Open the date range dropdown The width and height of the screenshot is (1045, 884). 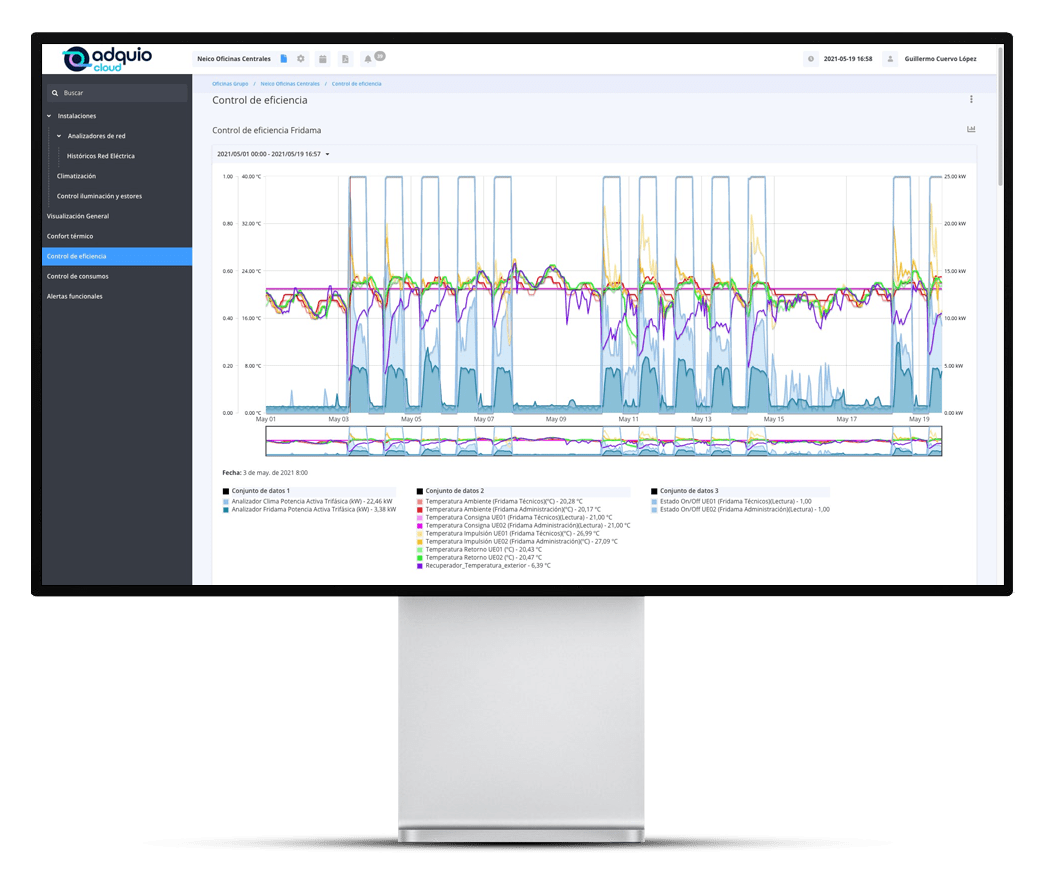coord(273,154)
